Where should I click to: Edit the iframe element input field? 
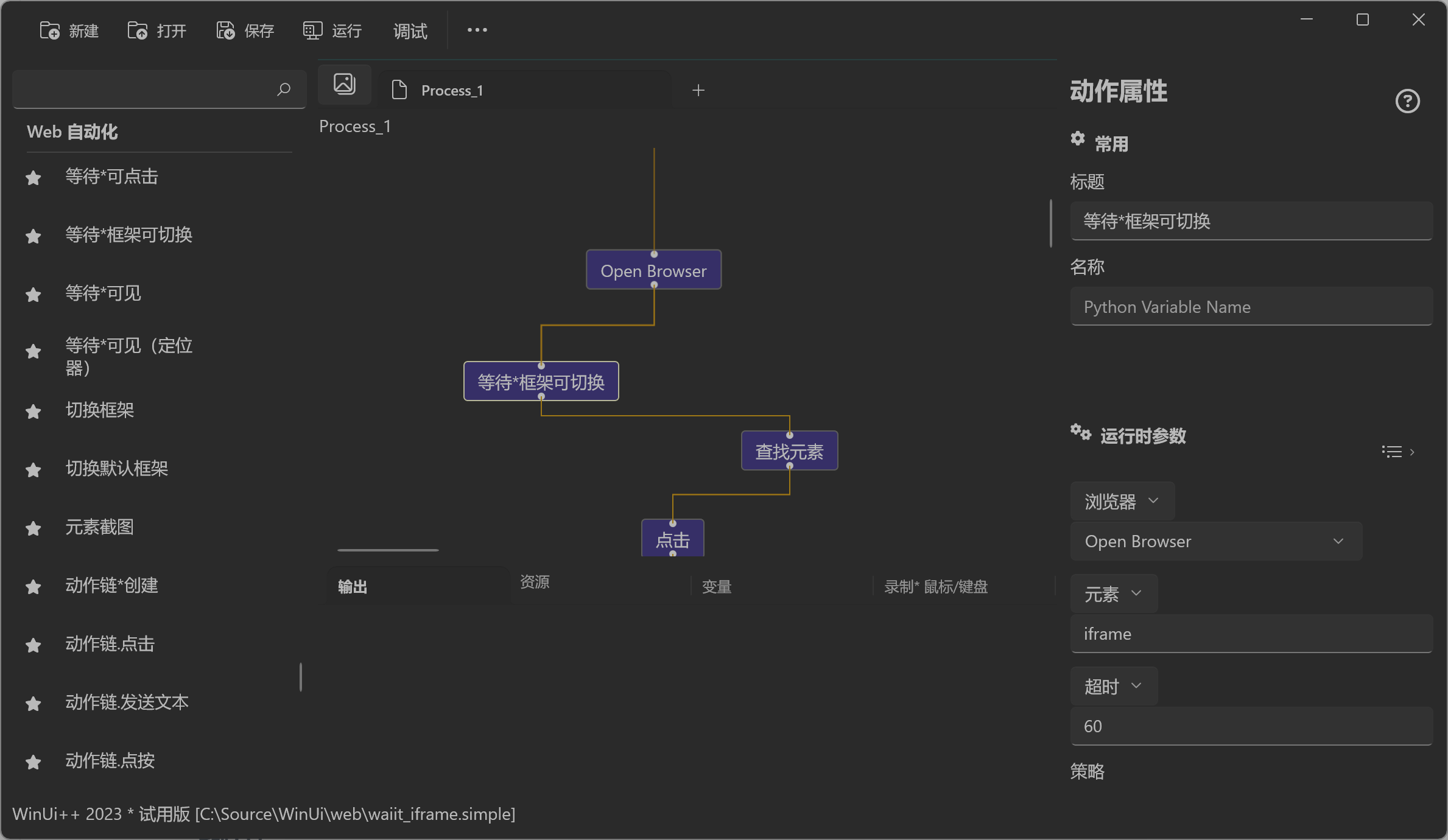(x=1251, y=633)
